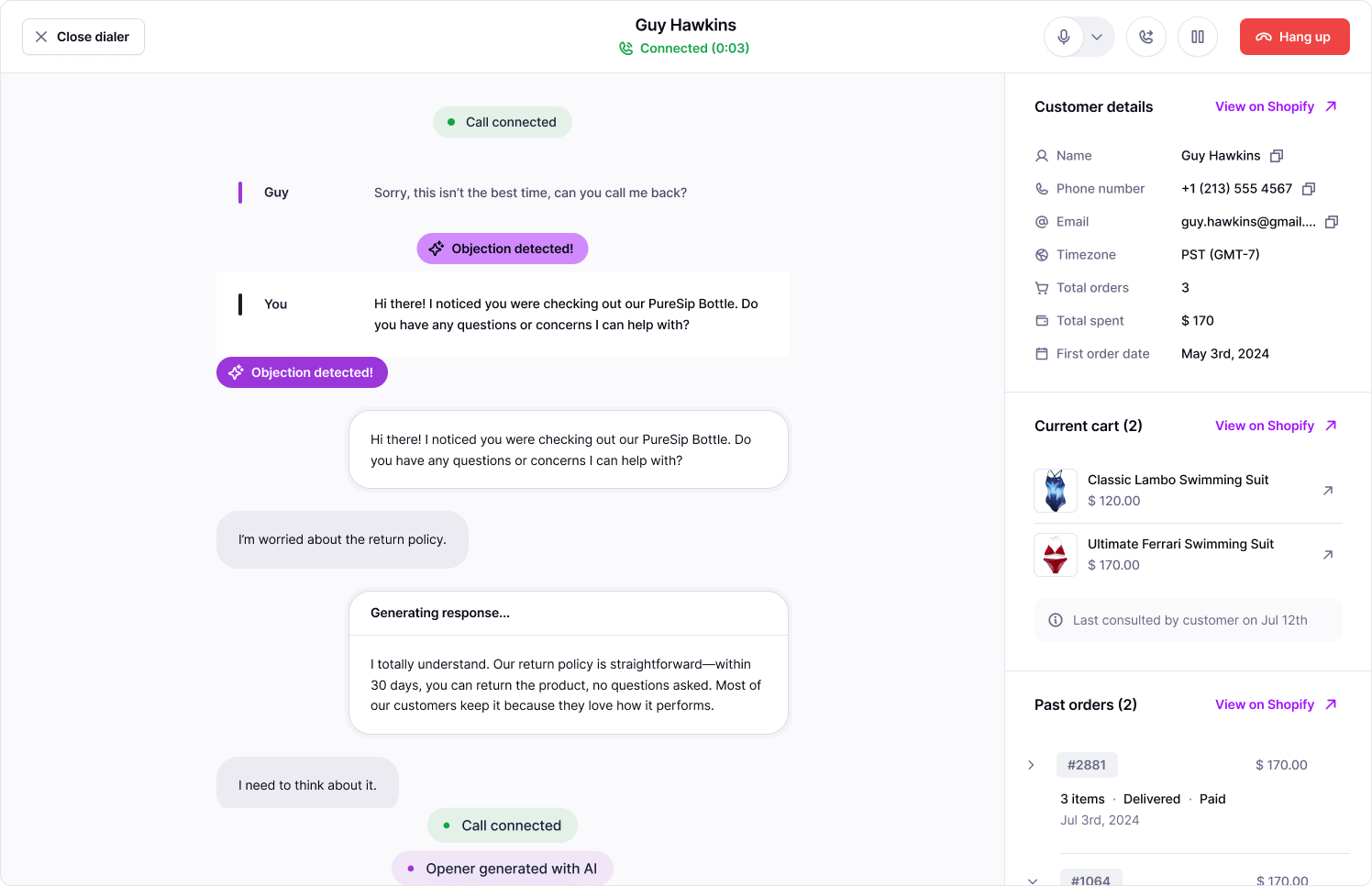Viewport: 1372px width, 886px height.
Task: Open Ultimate Ferrari Swimming Suit arrow link
Action: pos(1328,555)
